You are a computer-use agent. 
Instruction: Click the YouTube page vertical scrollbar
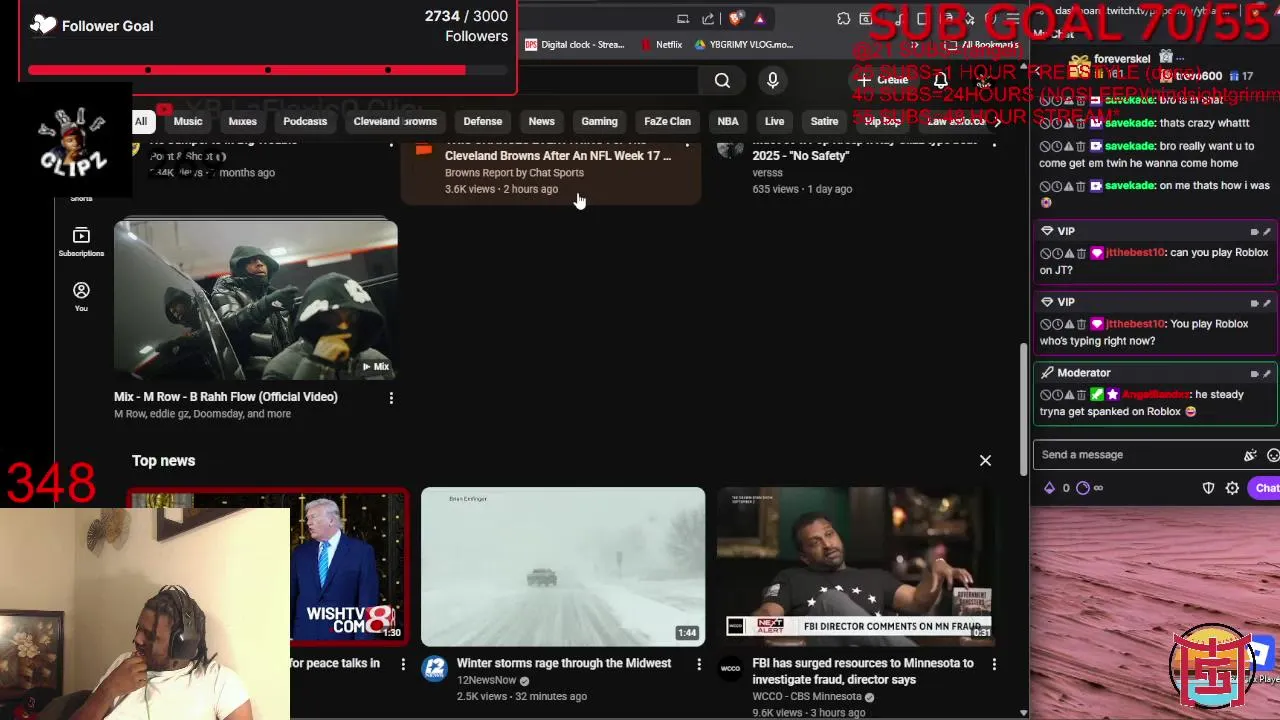coord(1023,410)
